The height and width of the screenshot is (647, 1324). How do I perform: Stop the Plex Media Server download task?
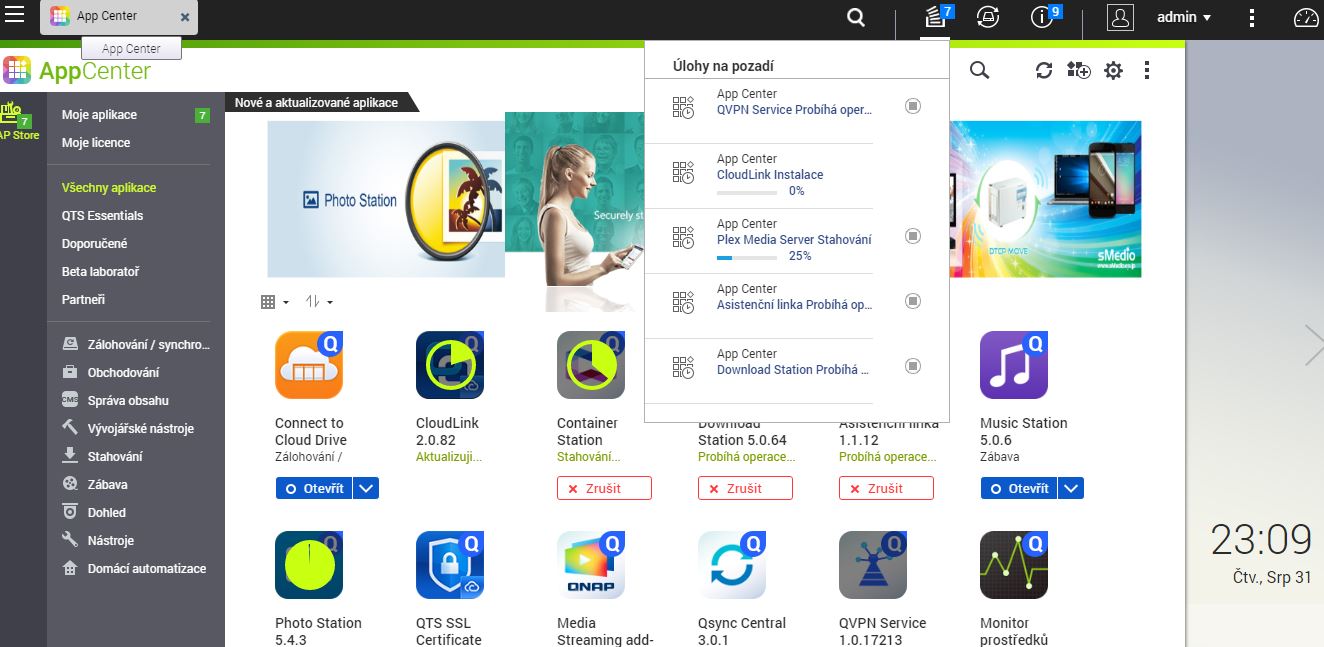(913, 236)
